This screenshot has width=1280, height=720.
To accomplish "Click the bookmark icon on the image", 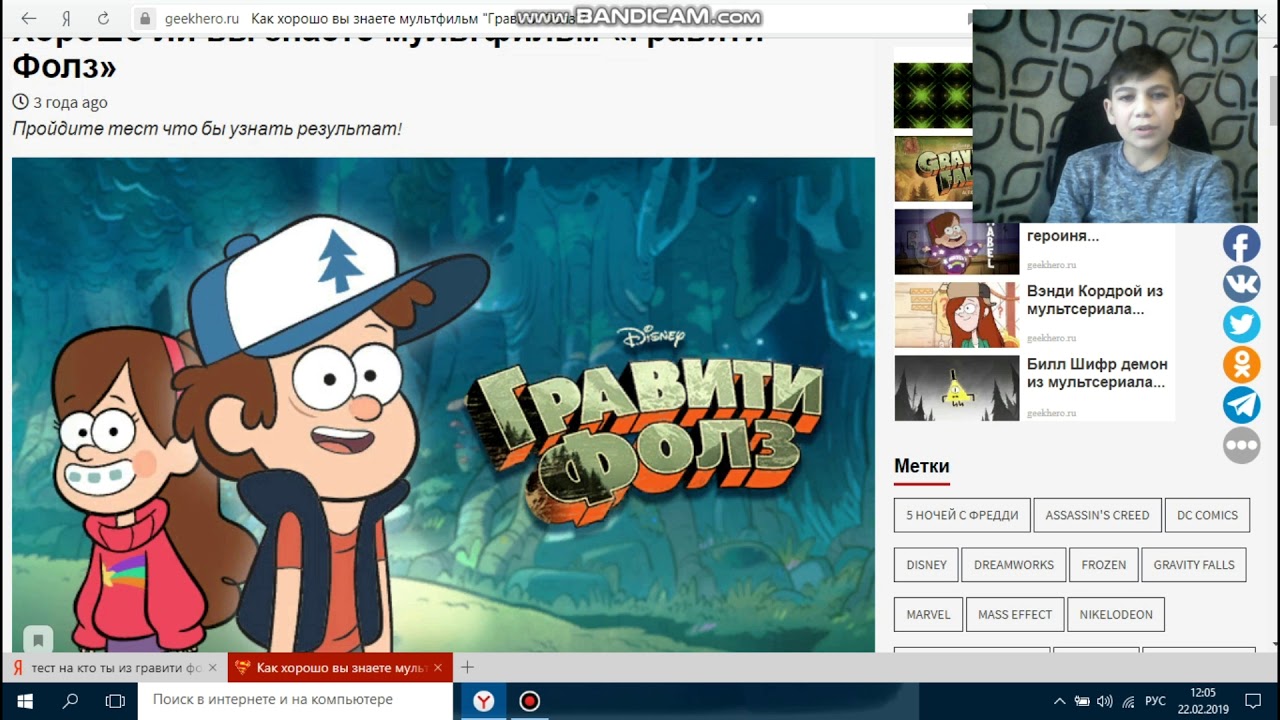I will pos(38,638).
